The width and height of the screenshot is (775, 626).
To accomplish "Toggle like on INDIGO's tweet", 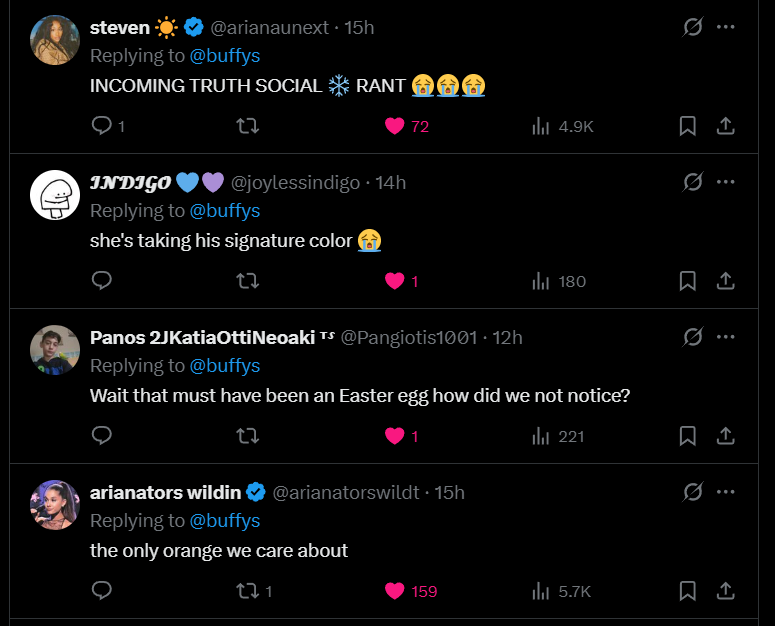I will (x=395, y=281).
